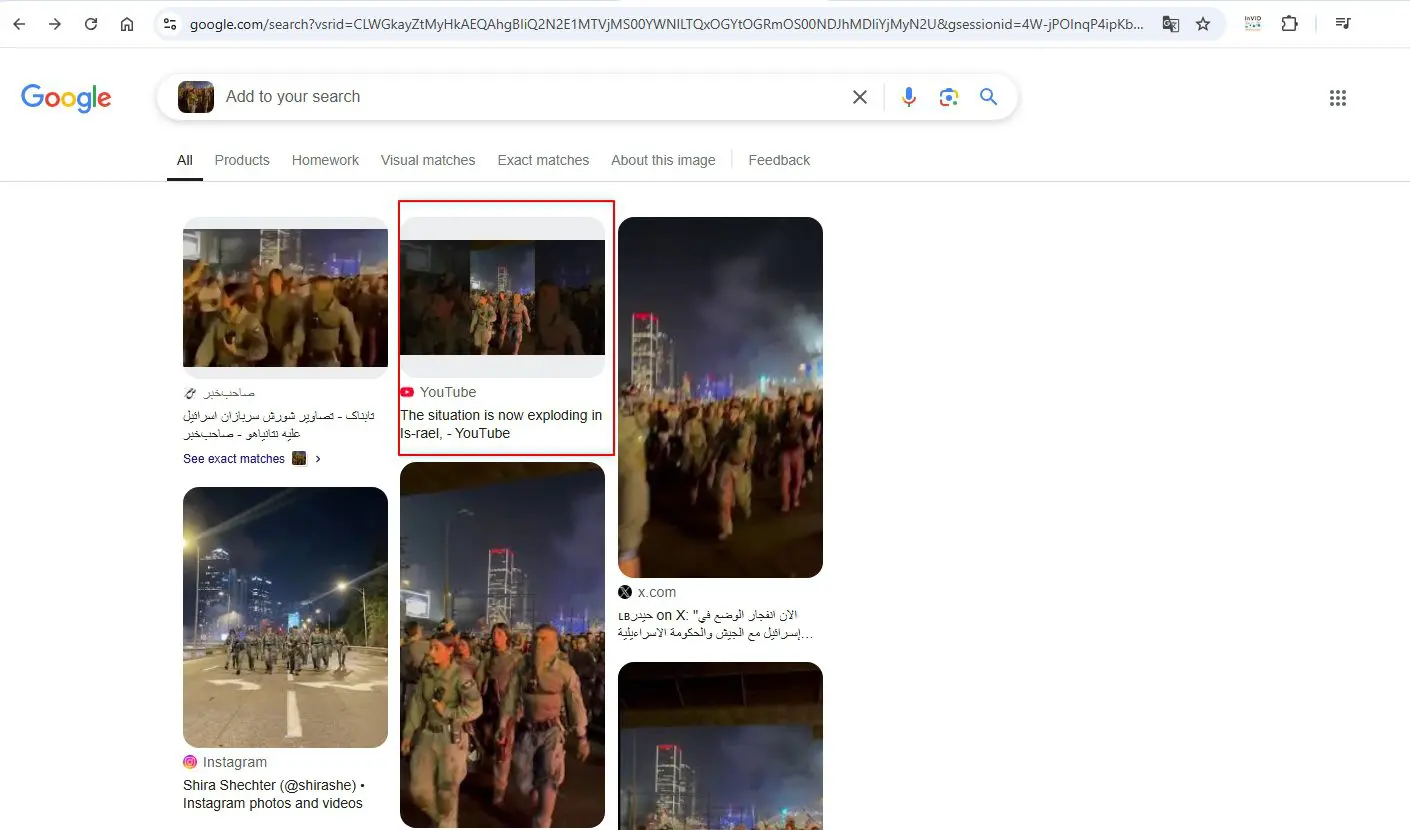The width and height of the screenshot is (1410, 830).
Task: Switch to the Visual matches tab
Action: click(428, 160)
